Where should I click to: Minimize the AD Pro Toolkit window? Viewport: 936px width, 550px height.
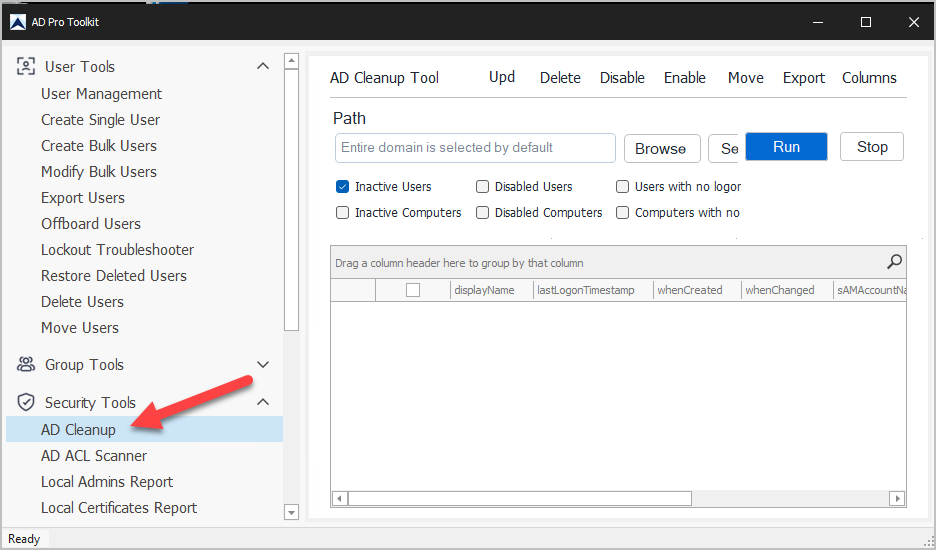pos(818,22)
